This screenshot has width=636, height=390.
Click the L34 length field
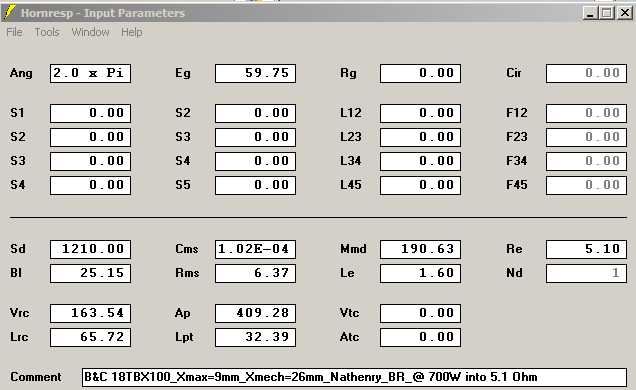pyautogui.click(x=421, y=161)
